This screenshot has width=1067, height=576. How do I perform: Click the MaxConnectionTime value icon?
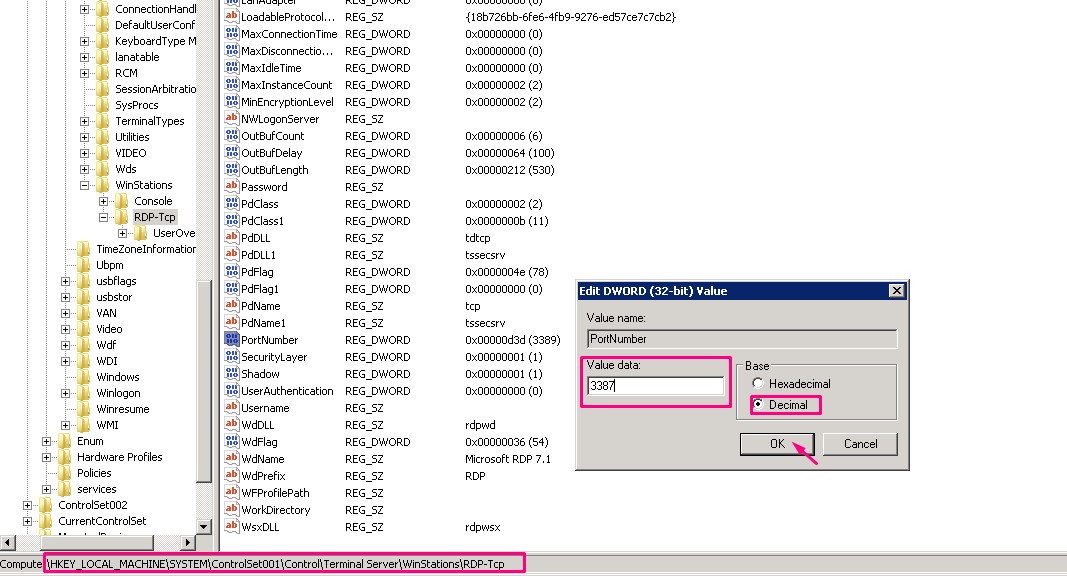[231, 33]
